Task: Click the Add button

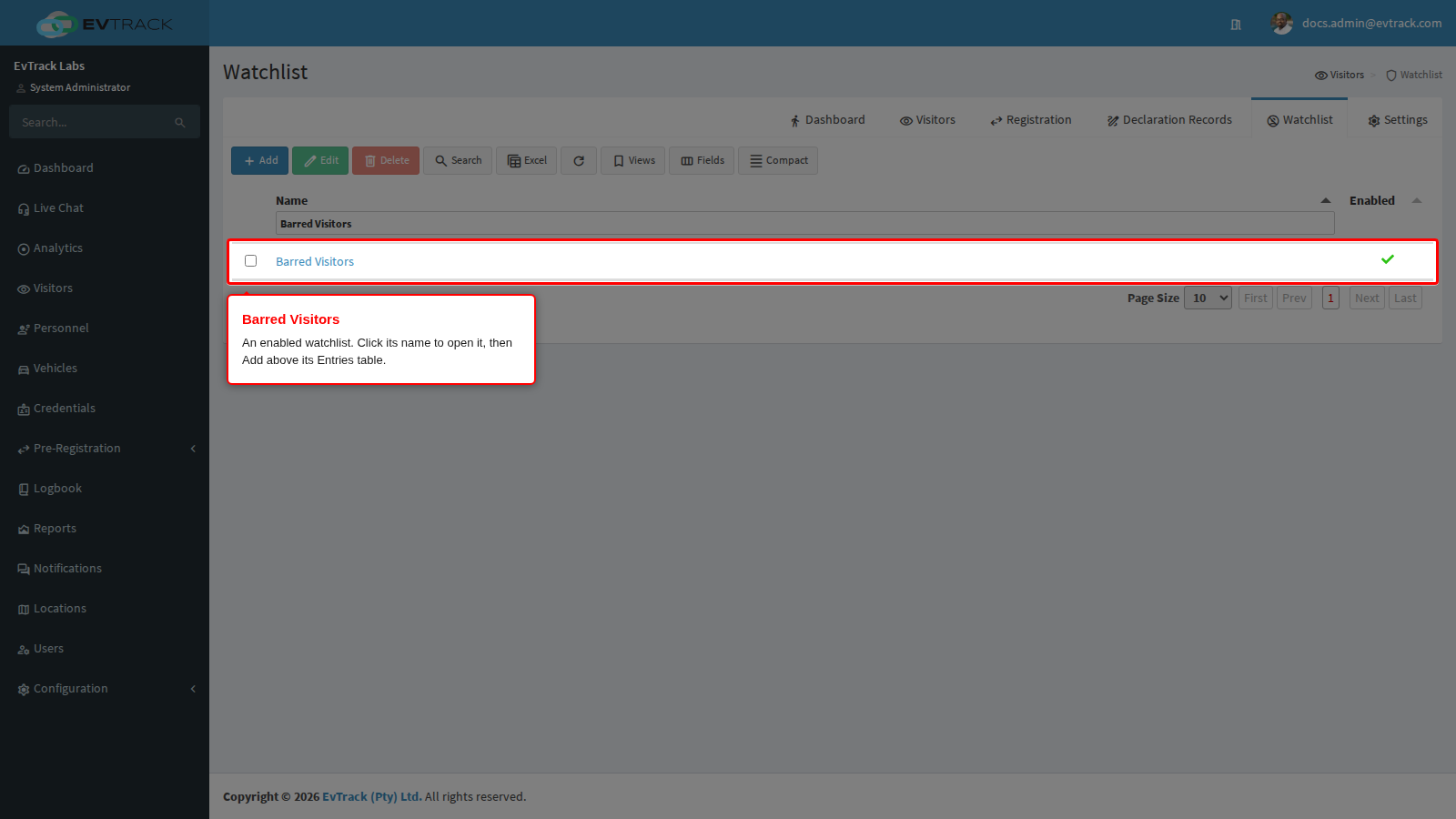Action: [x=260, y=160]
